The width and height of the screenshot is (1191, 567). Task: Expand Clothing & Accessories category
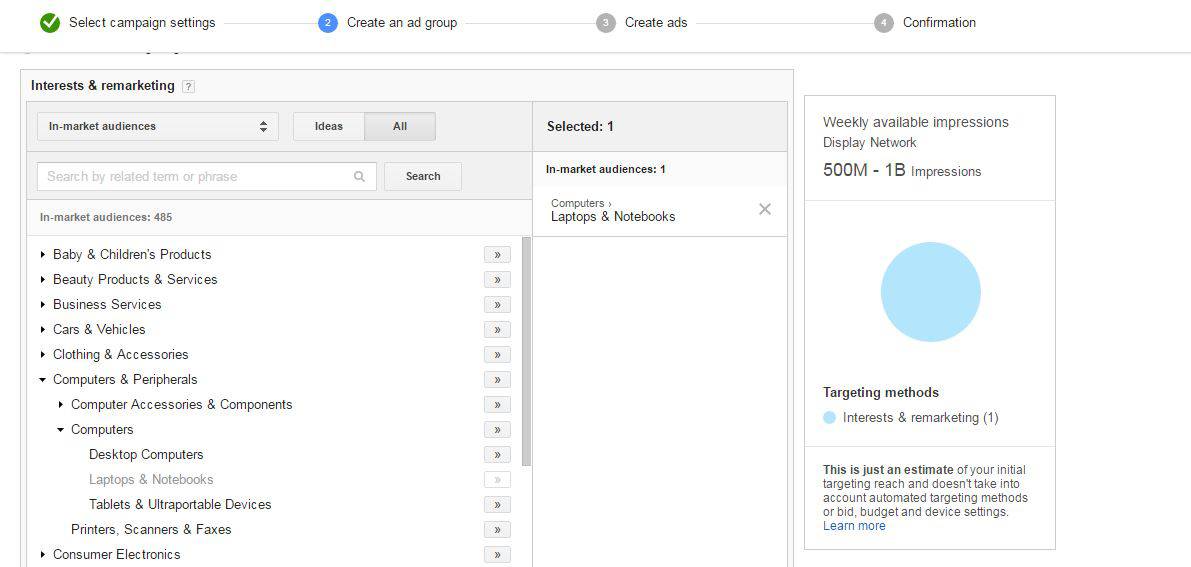[43, 355]
